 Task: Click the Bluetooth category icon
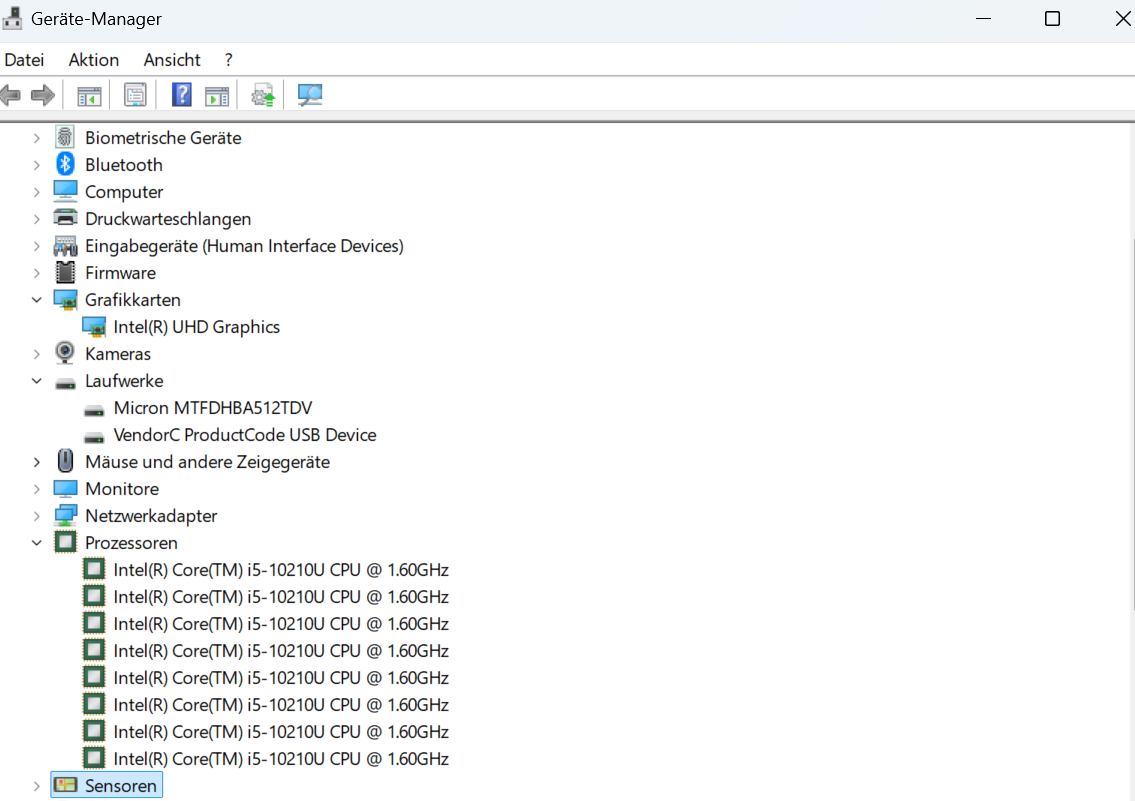[65, 164]
